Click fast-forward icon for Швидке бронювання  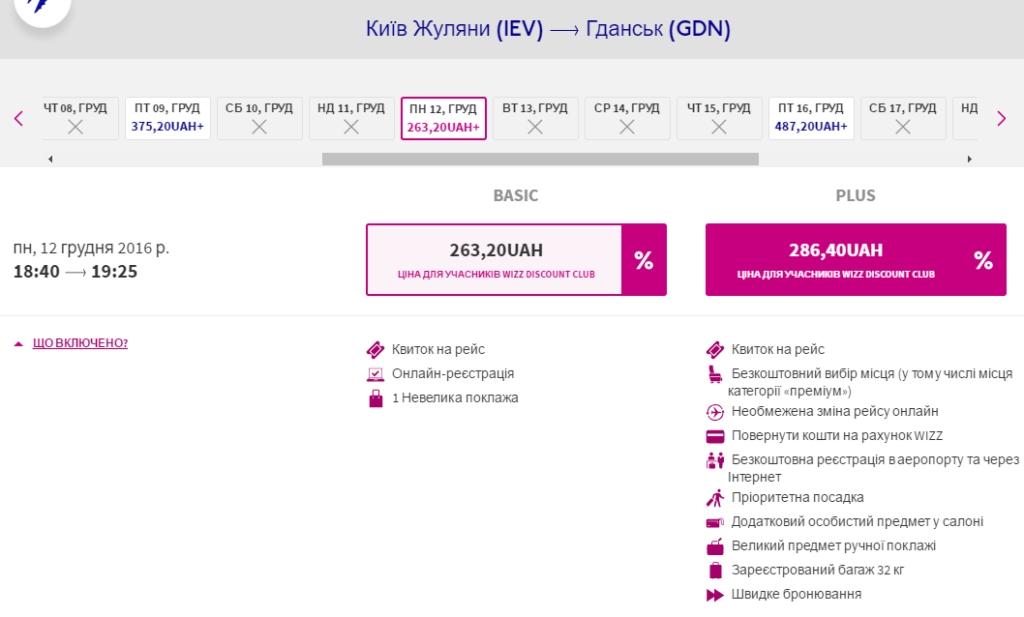pos(715,595)
